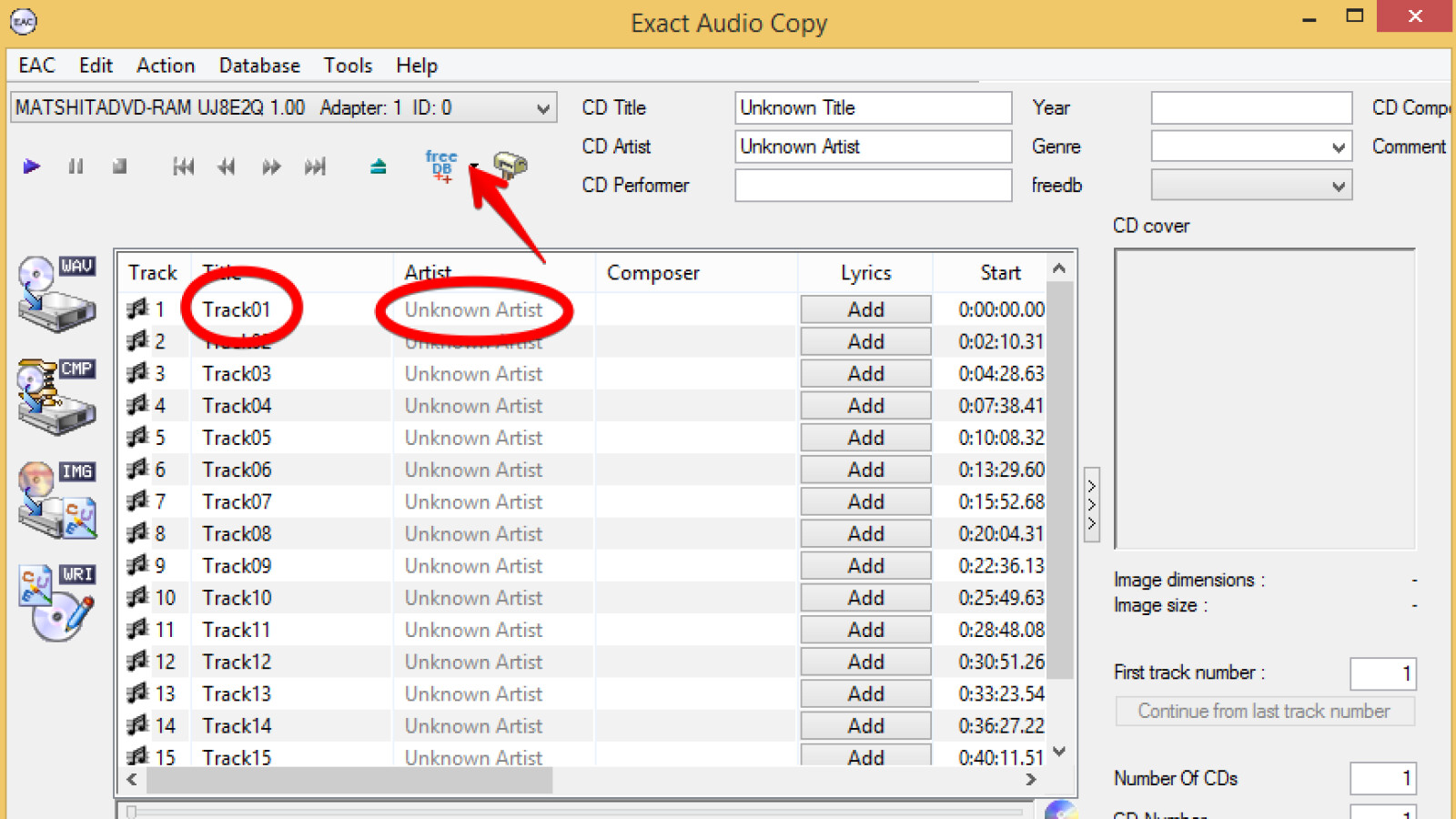
Task: Add lyrics for Track07
Action: pyautogui.click(x=866, y=501)
